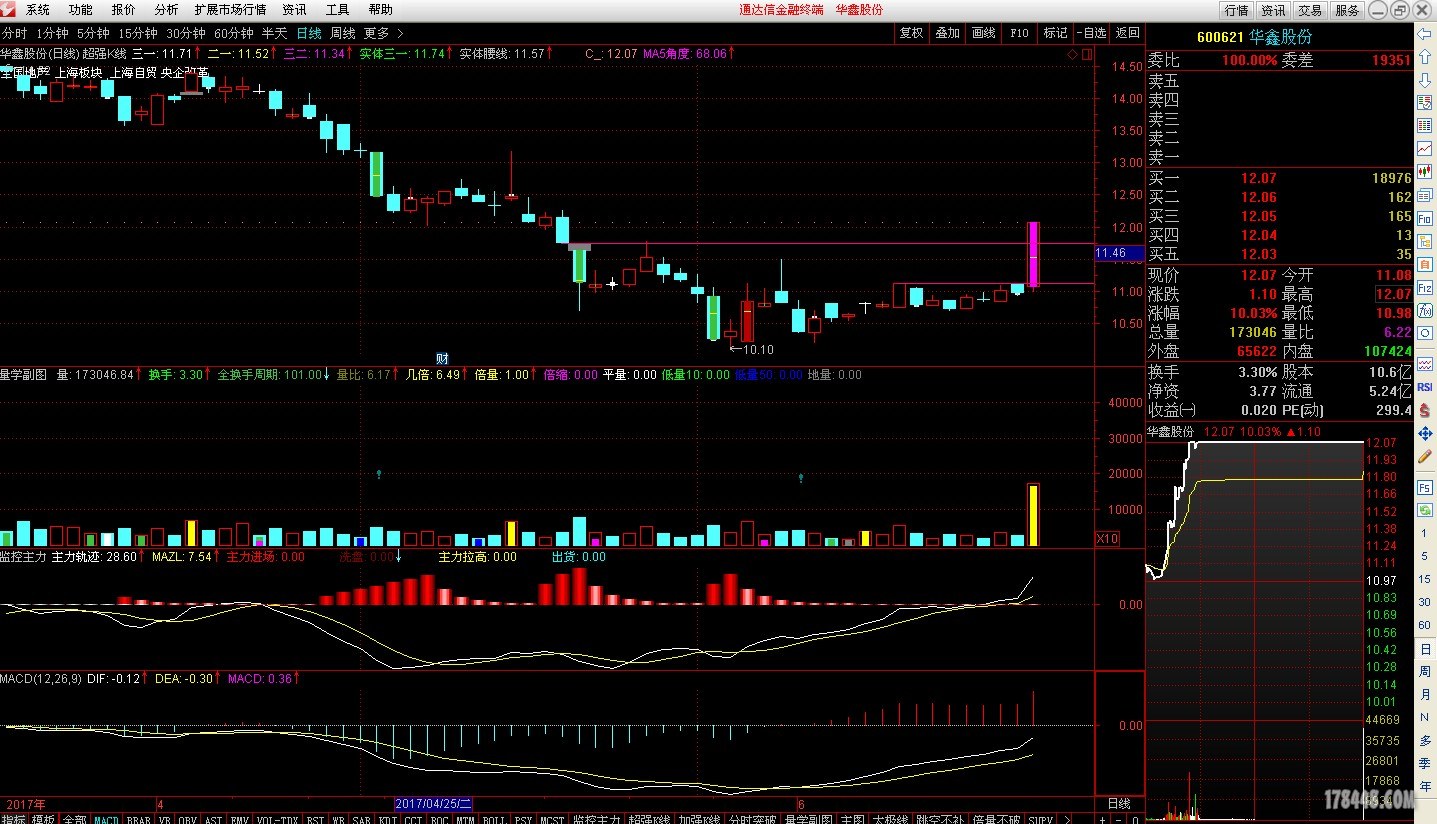The width and height of the screenshot is (1437, 824).
Task: Select the 量学副图 indicator tab at bottom
Action: 810,819
